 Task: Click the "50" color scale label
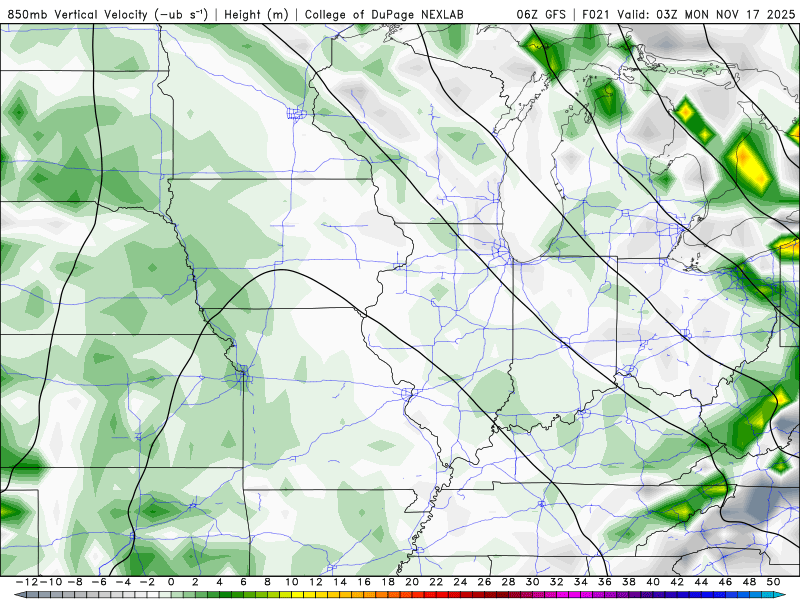click(773, 582)
